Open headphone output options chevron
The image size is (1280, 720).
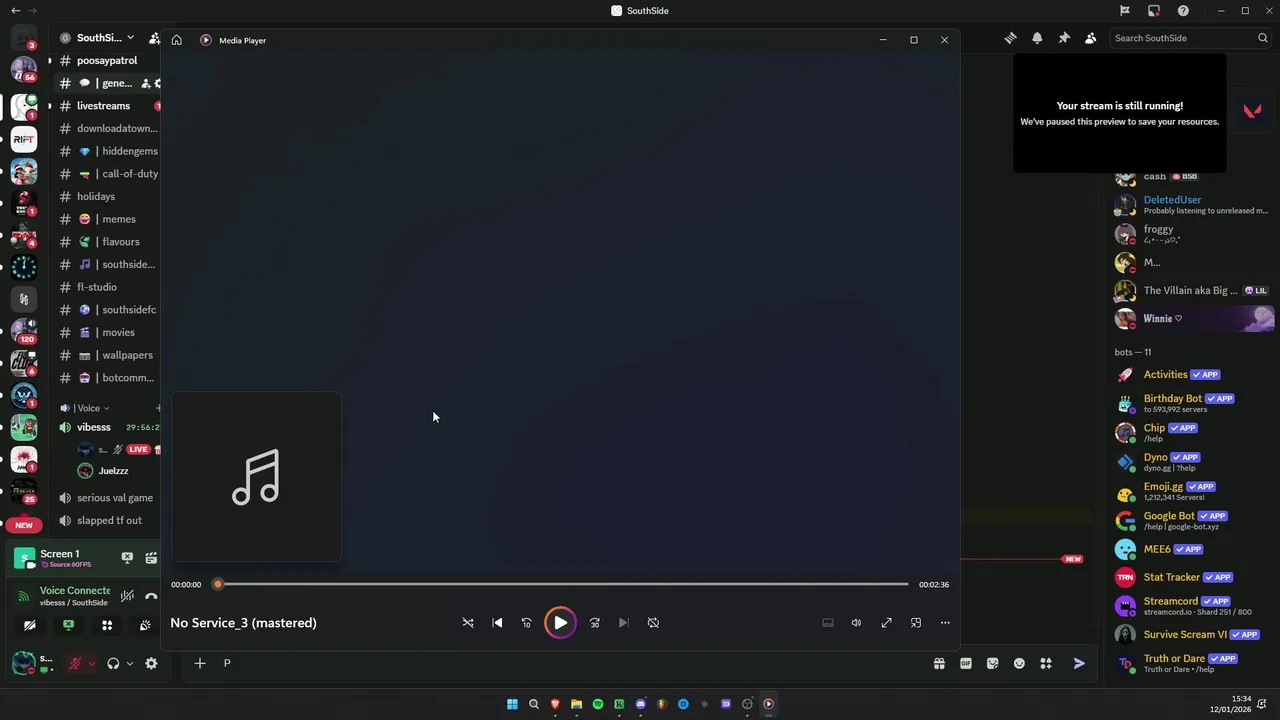[x=129, y=663]
